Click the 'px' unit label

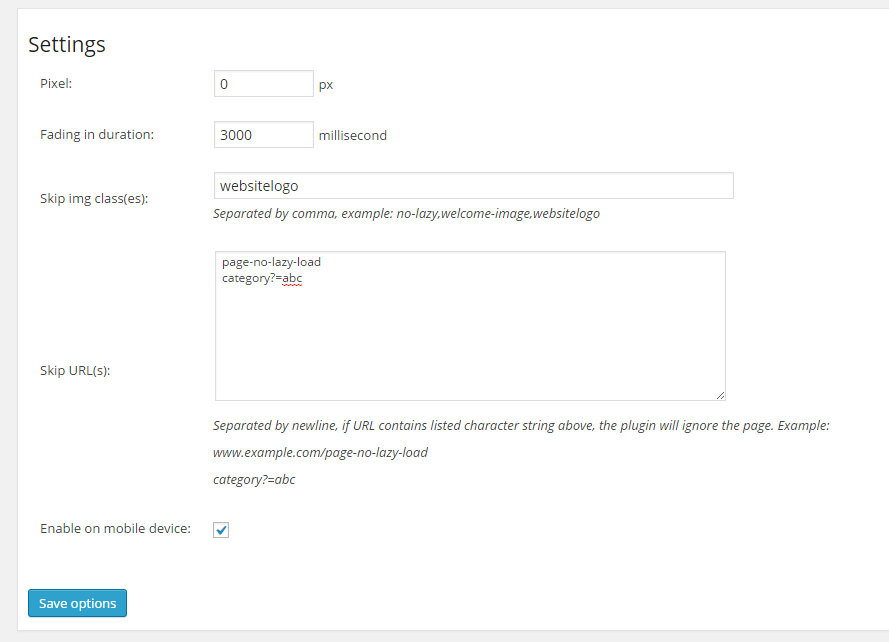(x=325, y=85)
